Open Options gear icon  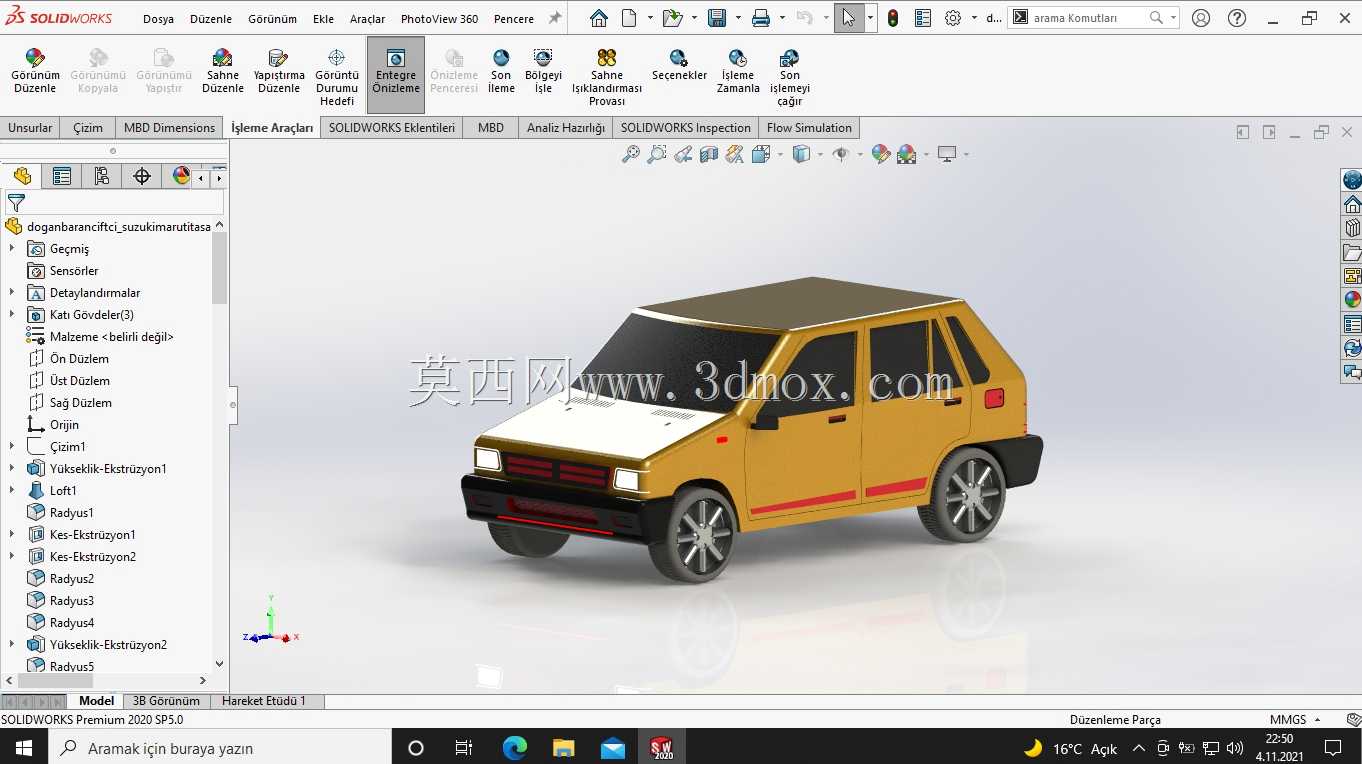pos(953,18)
